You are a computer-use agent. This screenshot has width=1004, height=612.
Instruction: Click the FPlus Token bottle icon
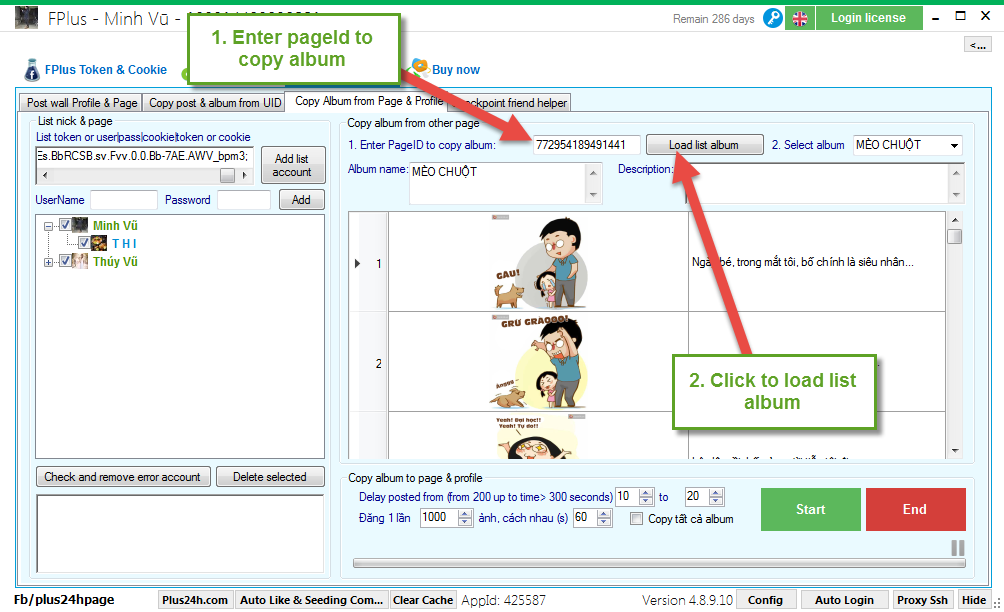click(31, 70)
